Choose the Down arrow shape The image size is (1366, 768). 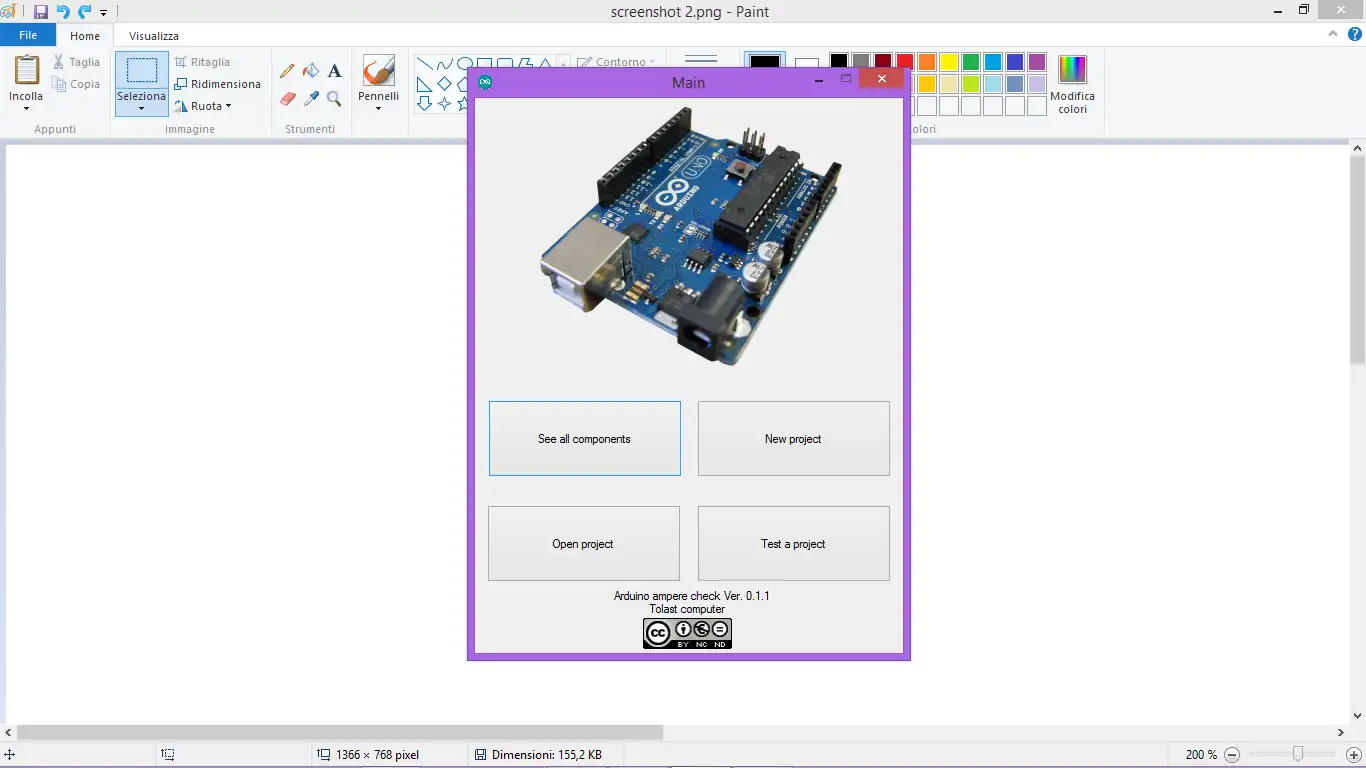pyautogui.click(x=424, y=103)
